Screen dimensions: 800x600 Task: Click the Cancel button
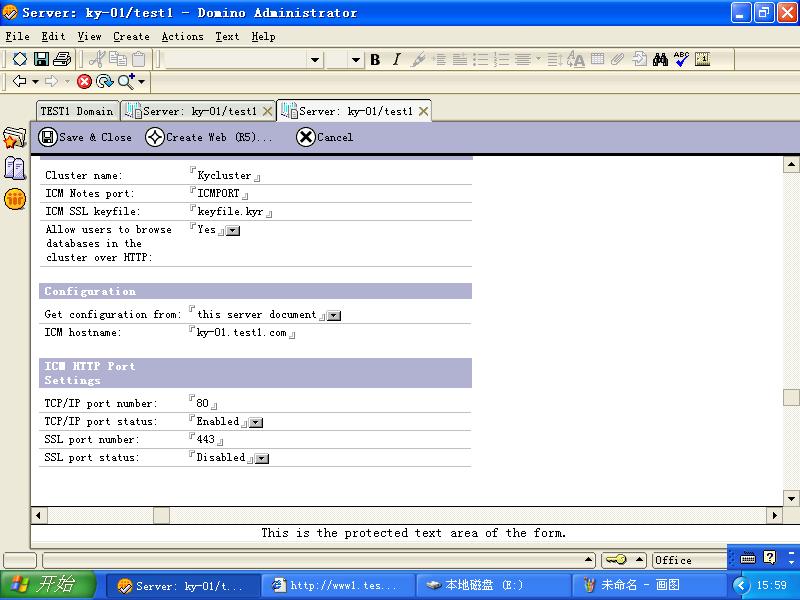325,137
